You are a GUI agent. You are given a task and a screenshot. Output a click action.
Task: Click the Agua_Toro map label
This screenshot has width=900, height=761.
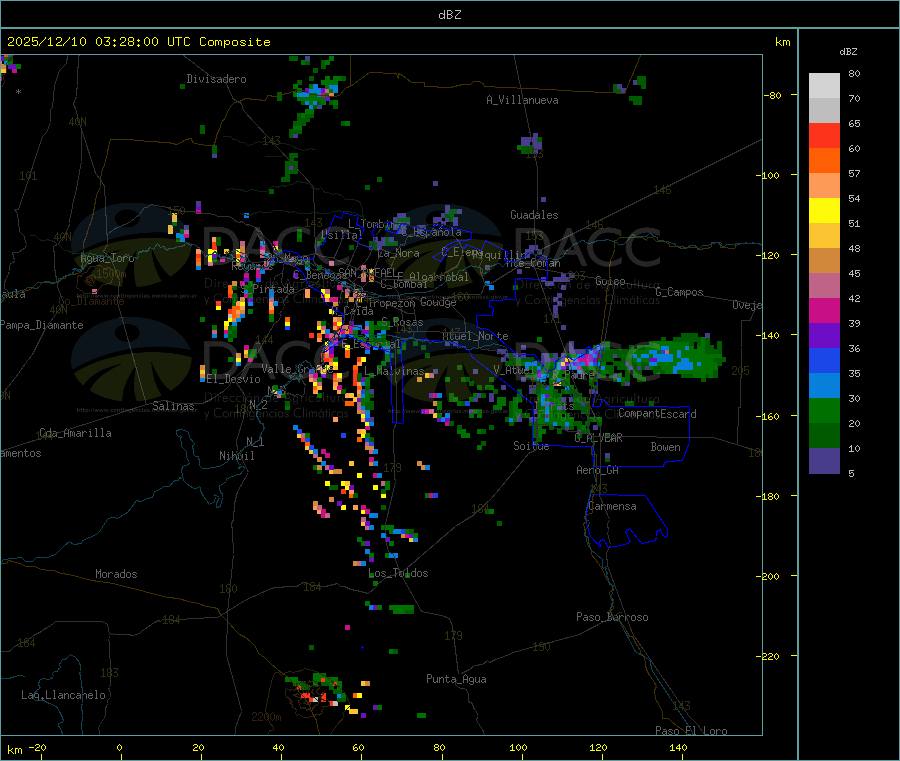point(107,258)
